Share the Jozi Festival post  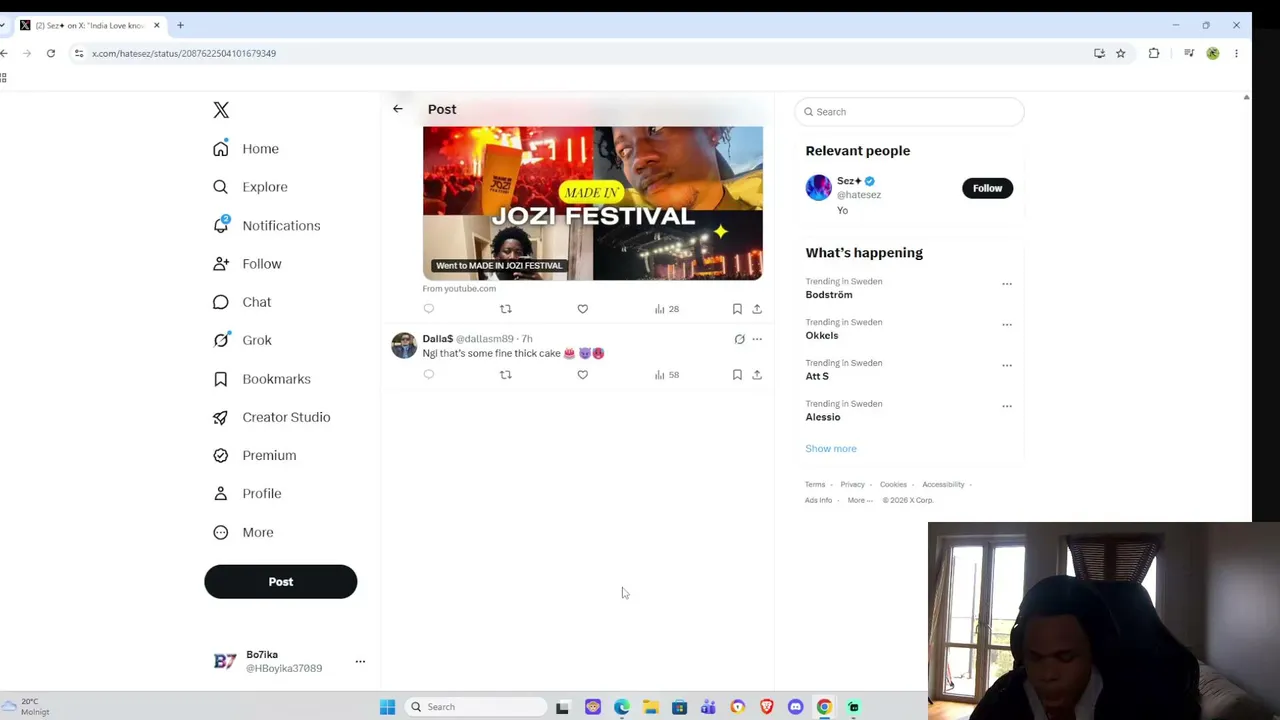[x=757, y=309]
